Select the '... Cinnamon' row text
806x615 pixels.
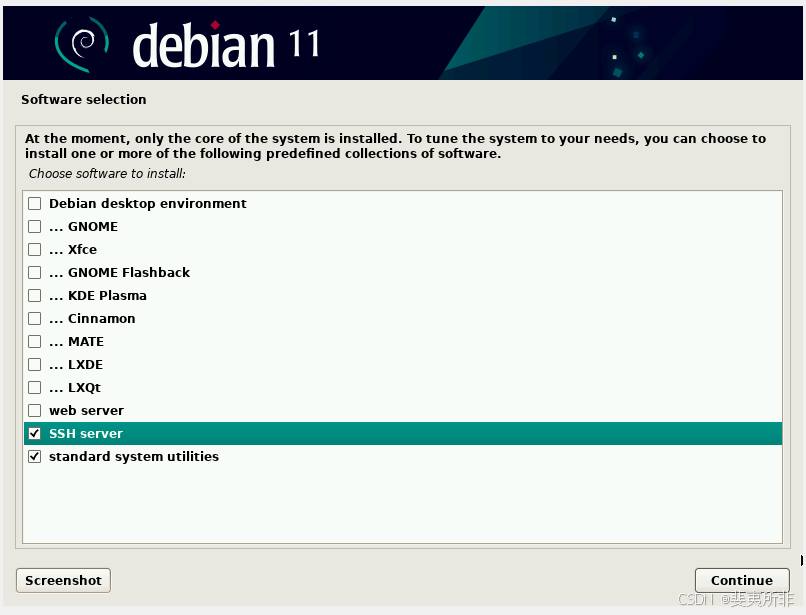coord(92,319)
